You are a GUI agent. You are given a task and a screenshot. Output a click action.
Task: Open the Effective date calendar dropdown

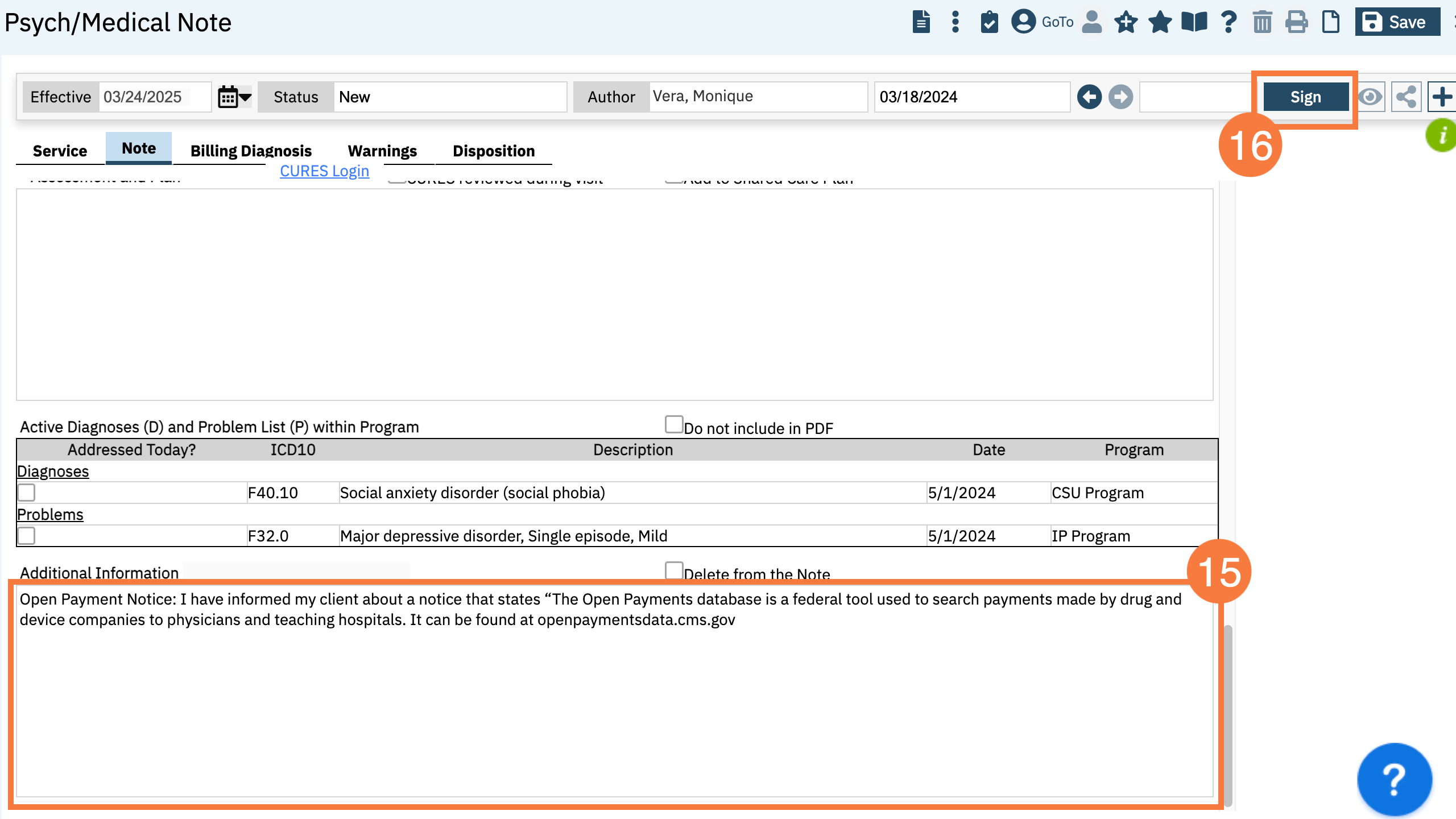234,97
